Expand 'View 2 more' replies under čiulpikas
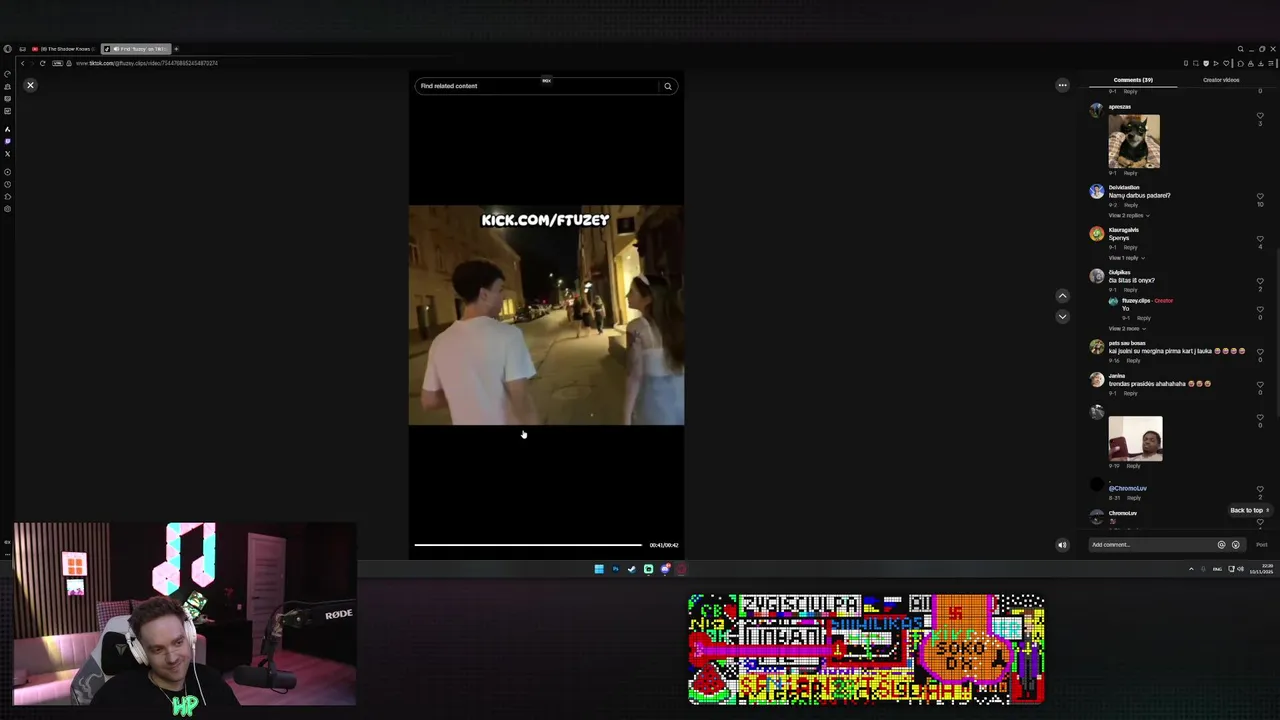Screen dimensions: 1280x720 [x=1128, y=328]
